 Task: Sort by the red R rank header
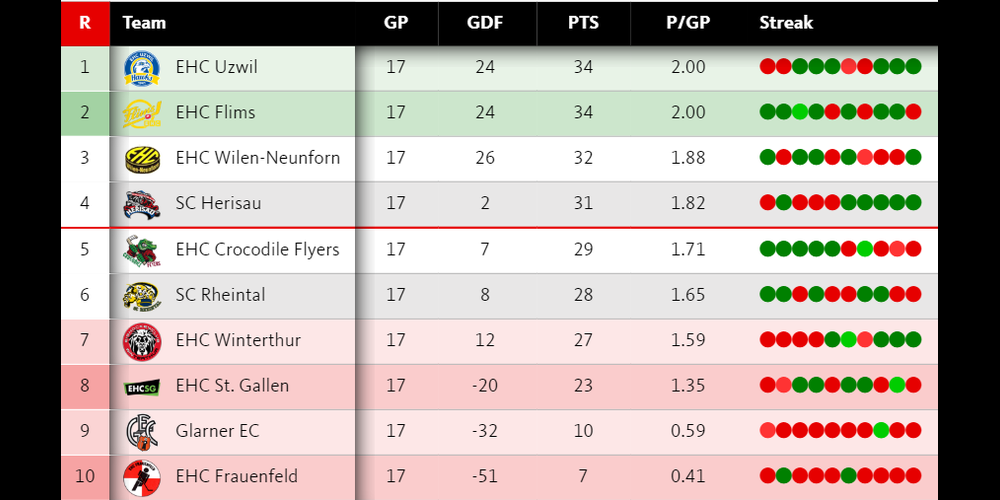[85, 23]
